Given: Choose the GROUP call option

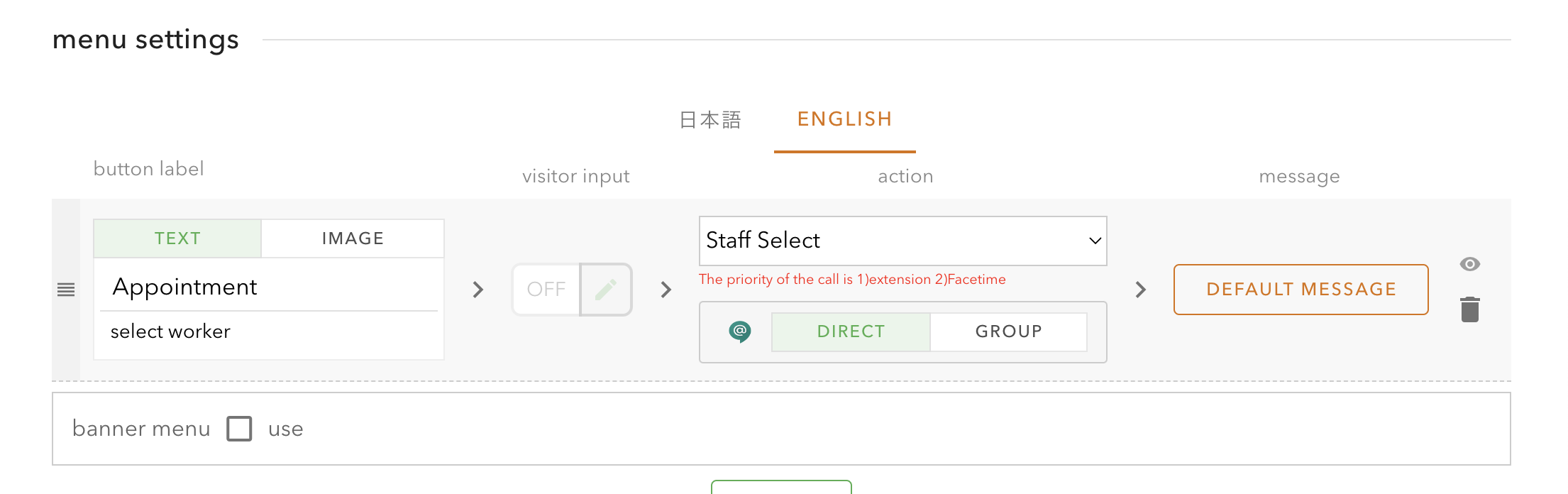Looking at the screenshot, I should [x=1008, y=331].
